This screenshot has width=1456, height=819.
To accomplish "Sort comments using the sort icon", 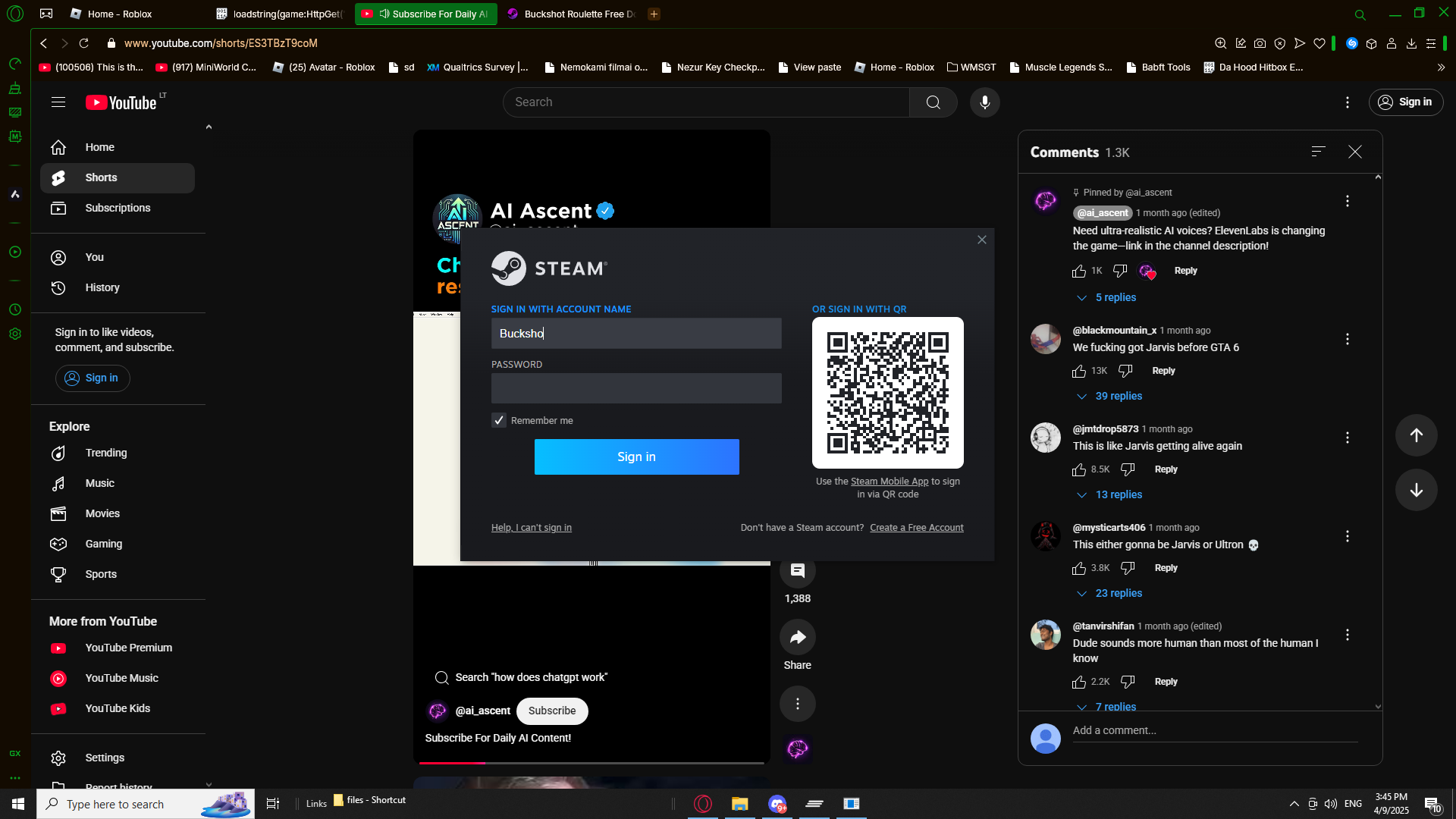I will coord(1318,152).
